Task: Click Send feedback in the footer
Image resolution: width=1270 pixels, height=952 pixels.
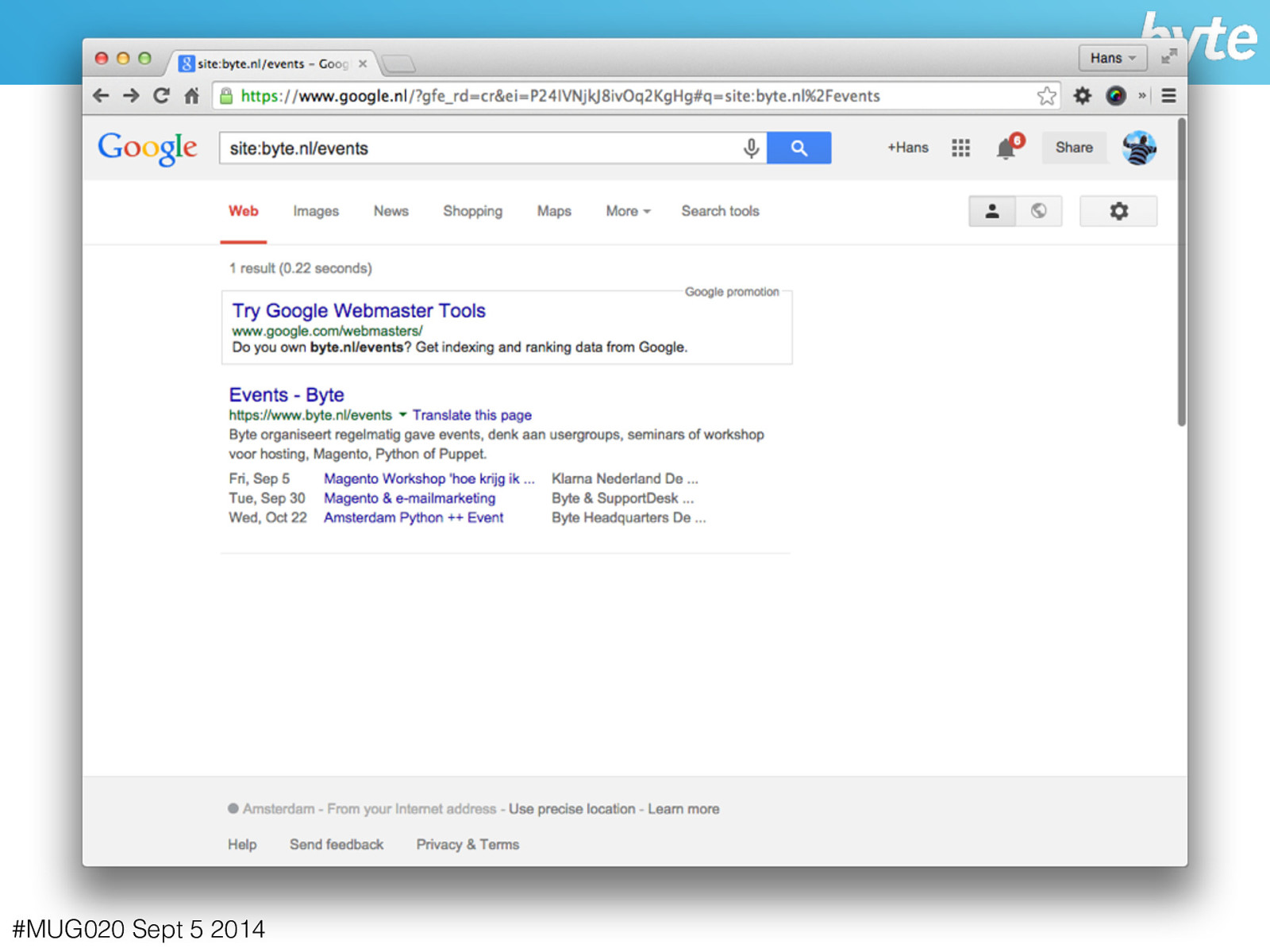Action: coord(337,845)
